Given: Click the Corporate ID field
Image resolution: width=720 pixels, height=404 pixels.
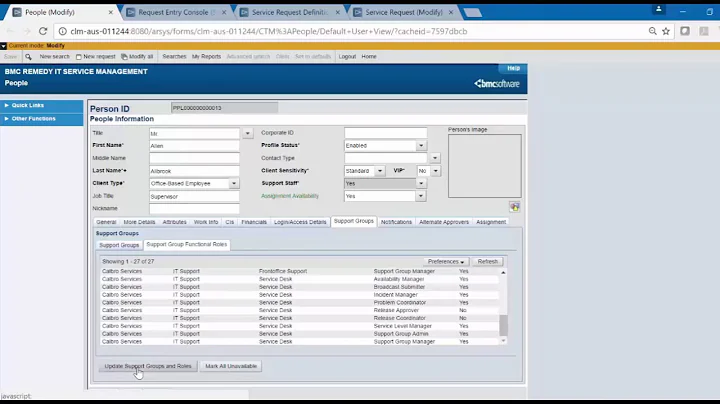Looking at the screenshot, I should pyautogui.click(x=385, y=133).
